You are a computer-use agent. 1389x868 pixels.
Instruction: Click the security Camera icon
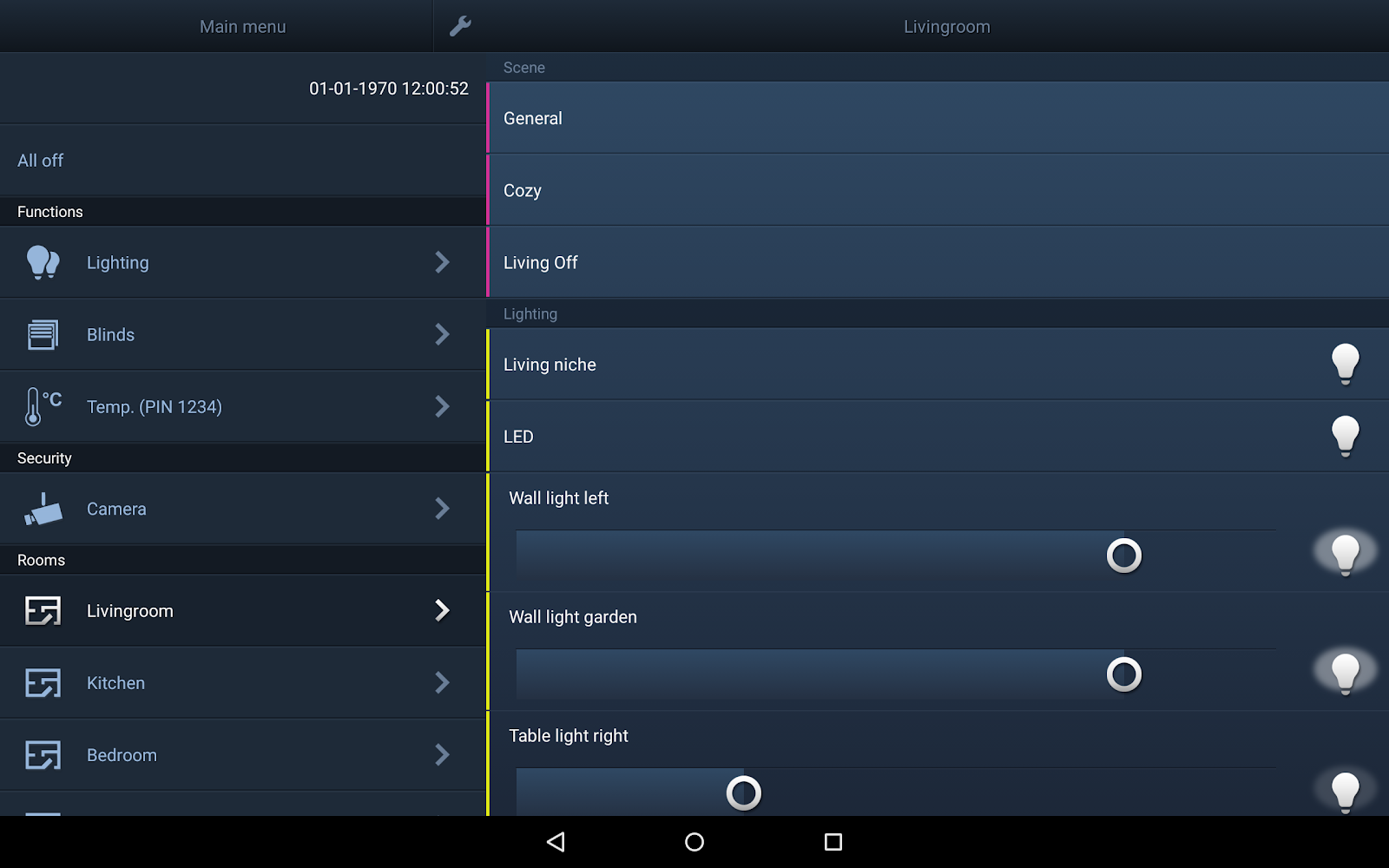[x=43, y=509]
